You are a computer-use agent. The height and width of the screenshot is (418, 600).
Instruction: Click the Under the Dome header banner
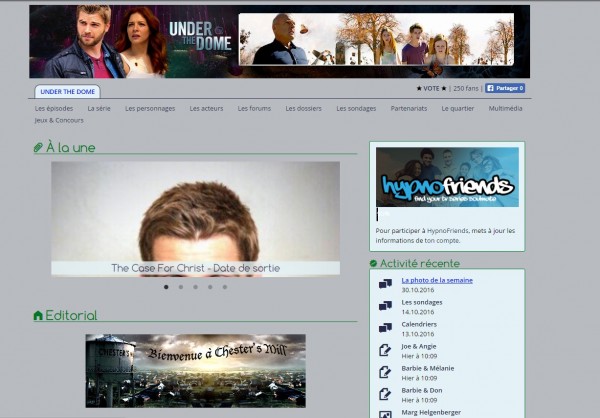(x=280, y=41)
